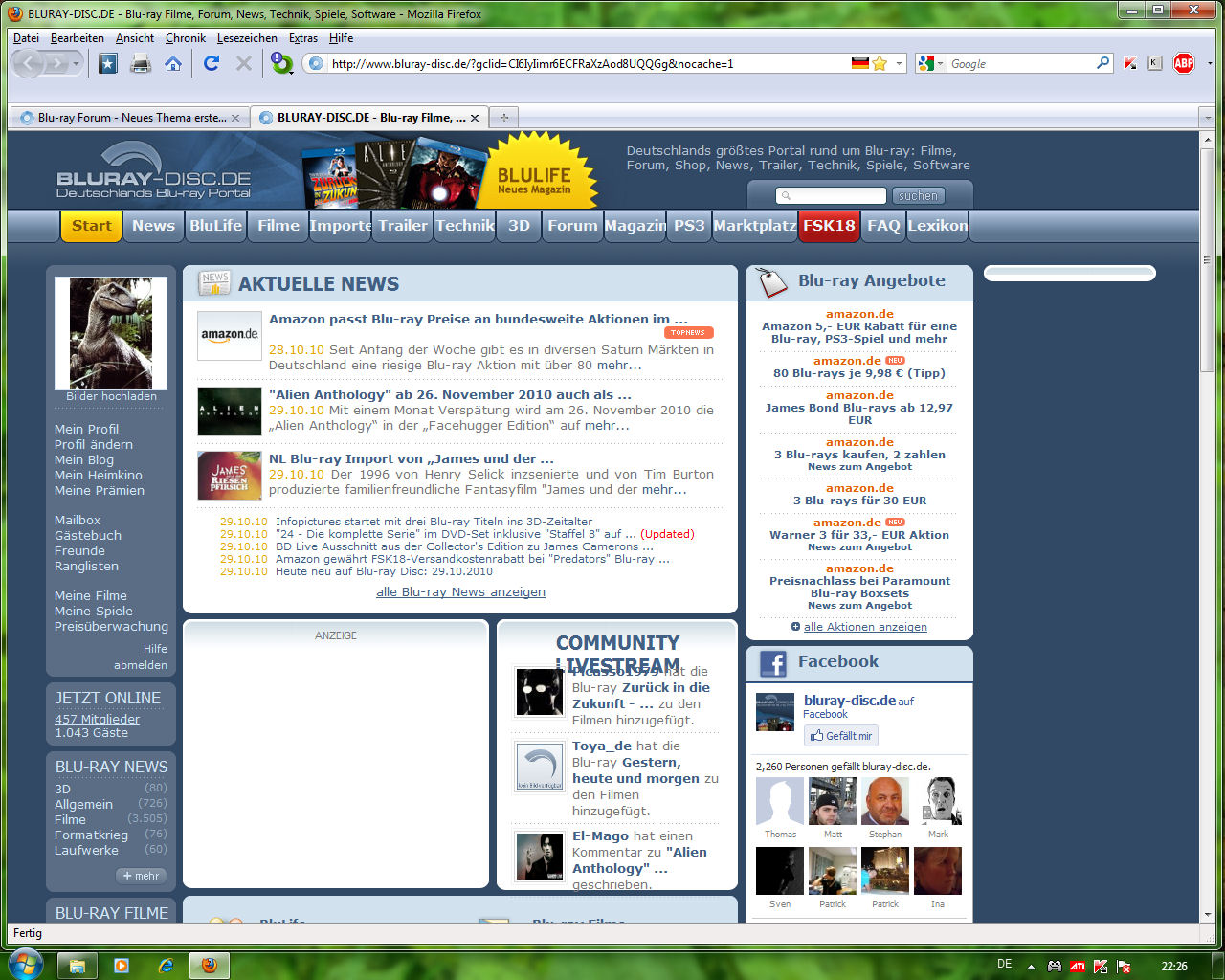
Task: Go to the Home page icon
Action: click(173, 63)
